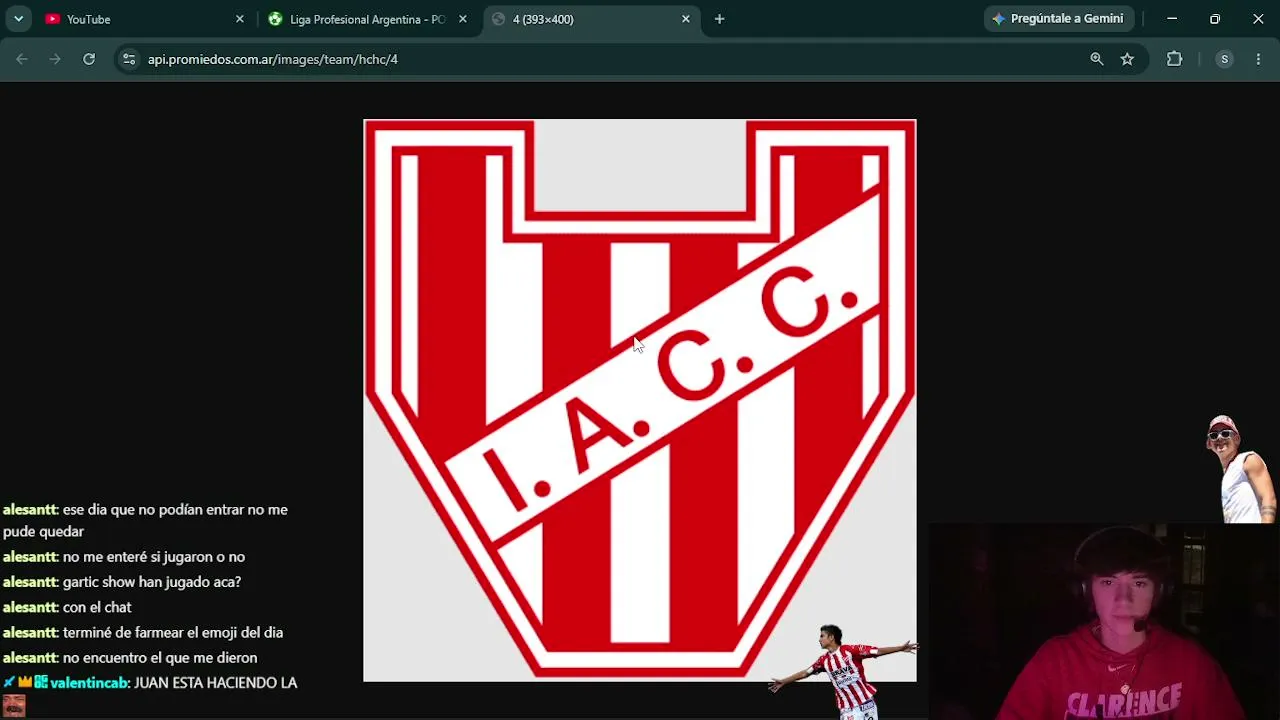Open the tab search dropdown arrow
The image size is (1280, 720).
pyautogui.click(x=18, y=19)
